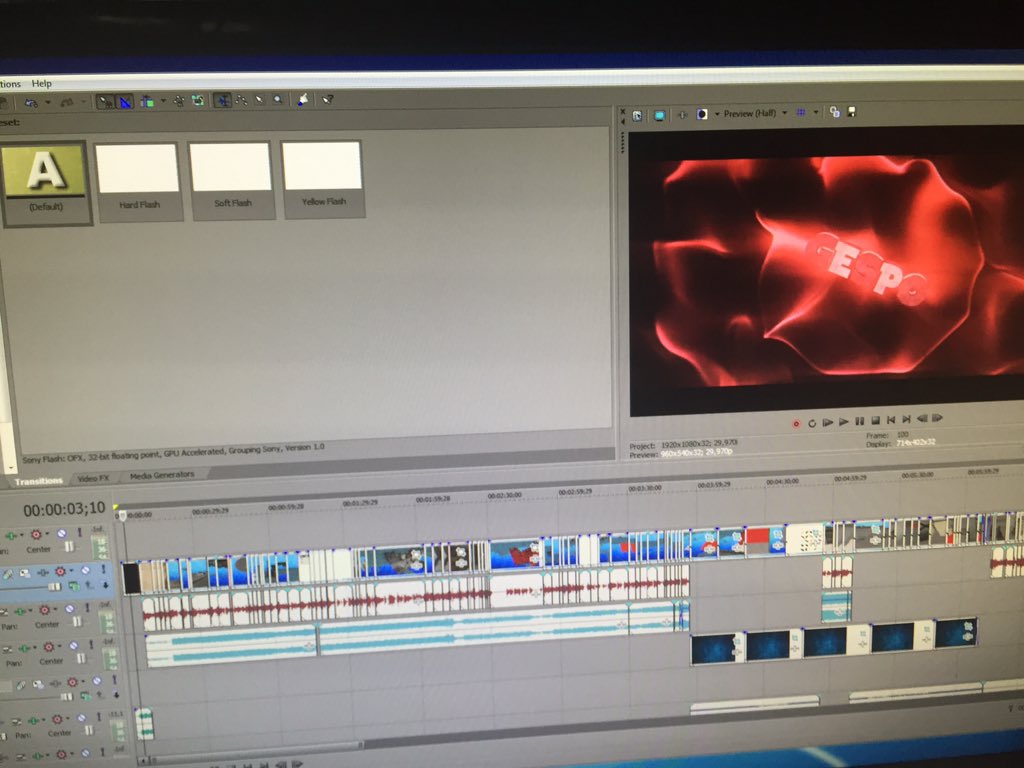Screen dimensions: 1024x768
Task: Mute the topmost audio track
Action: click(x=61, y=533)
